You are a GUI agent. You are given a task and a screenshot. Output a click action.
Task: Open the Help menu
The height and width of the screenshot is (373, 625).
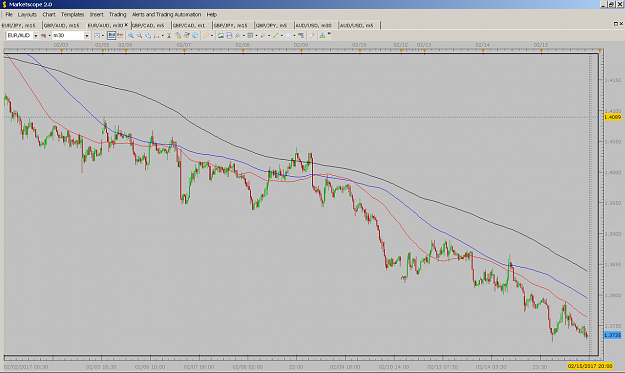(212, 14)
